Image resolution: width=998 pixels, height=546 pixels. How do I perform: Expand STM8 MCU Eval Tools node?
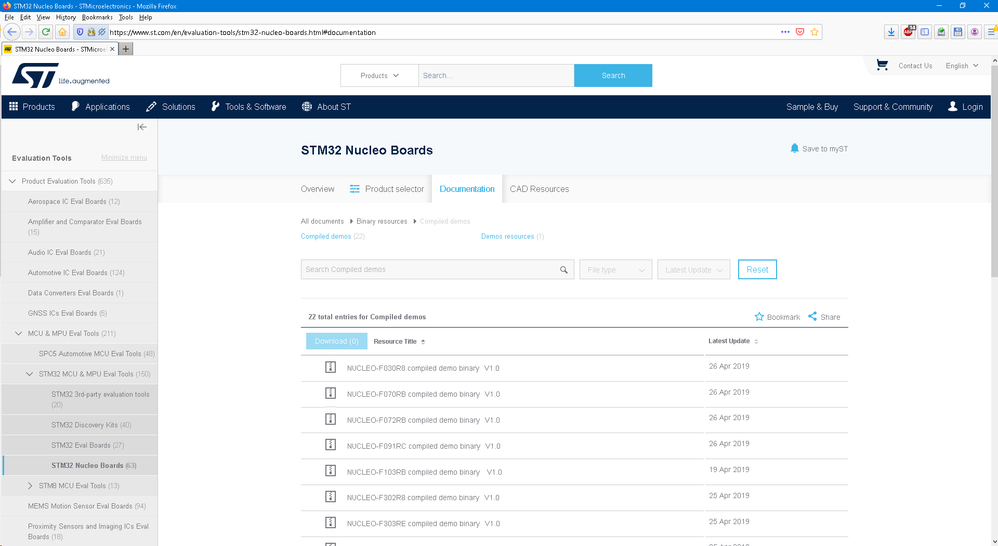(30, 486)
